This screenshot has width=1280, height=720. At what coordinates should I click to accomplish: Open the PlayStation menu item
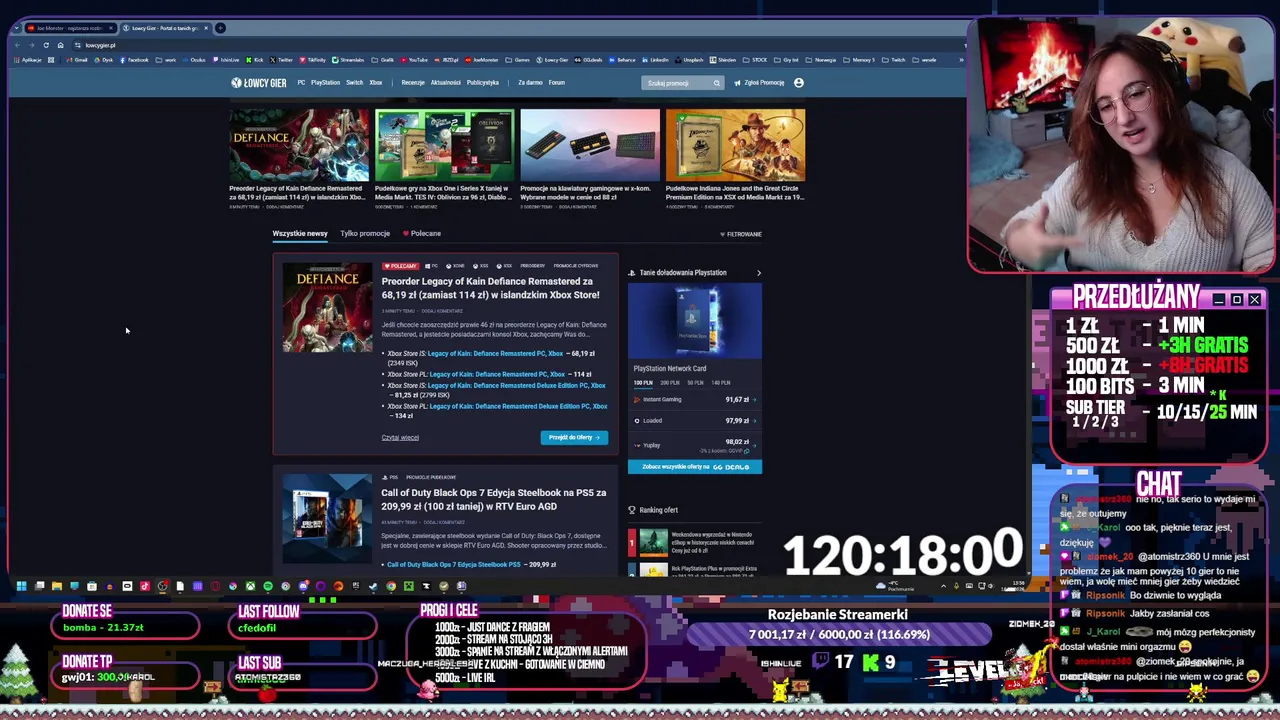(325, 83)
